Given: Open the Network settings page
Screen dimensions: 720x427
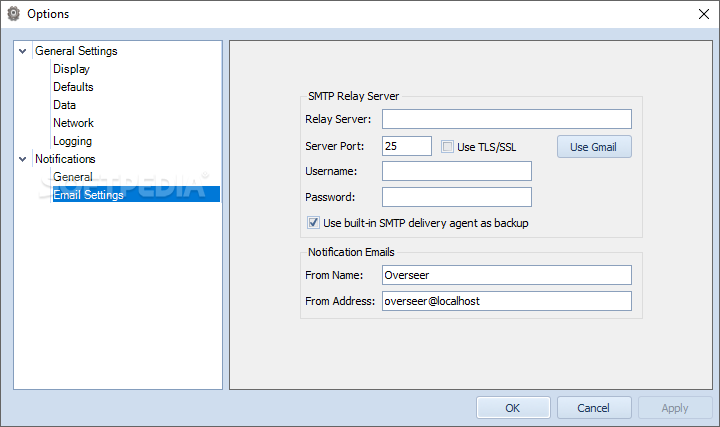Looking at the screenshot, I should click(73, 123).
